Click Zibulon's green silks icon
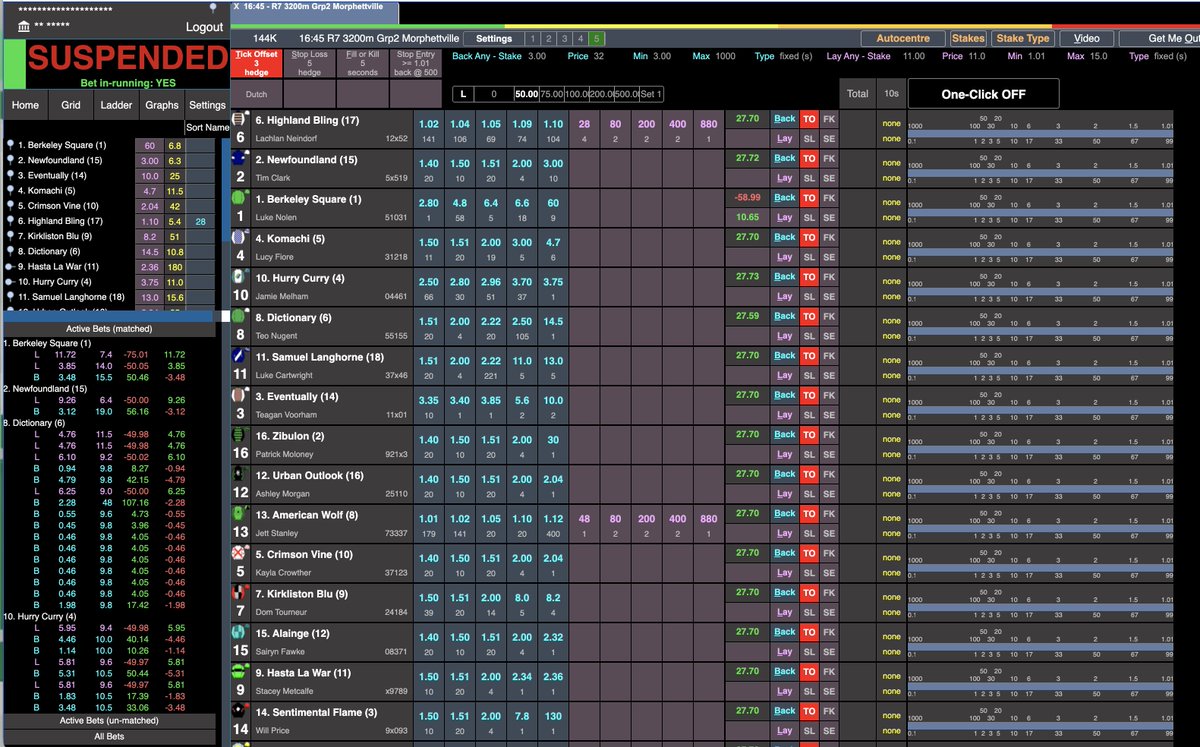The height and width of the screenshot is (747, 1200). pyautogui.click(x=239, y=435)
